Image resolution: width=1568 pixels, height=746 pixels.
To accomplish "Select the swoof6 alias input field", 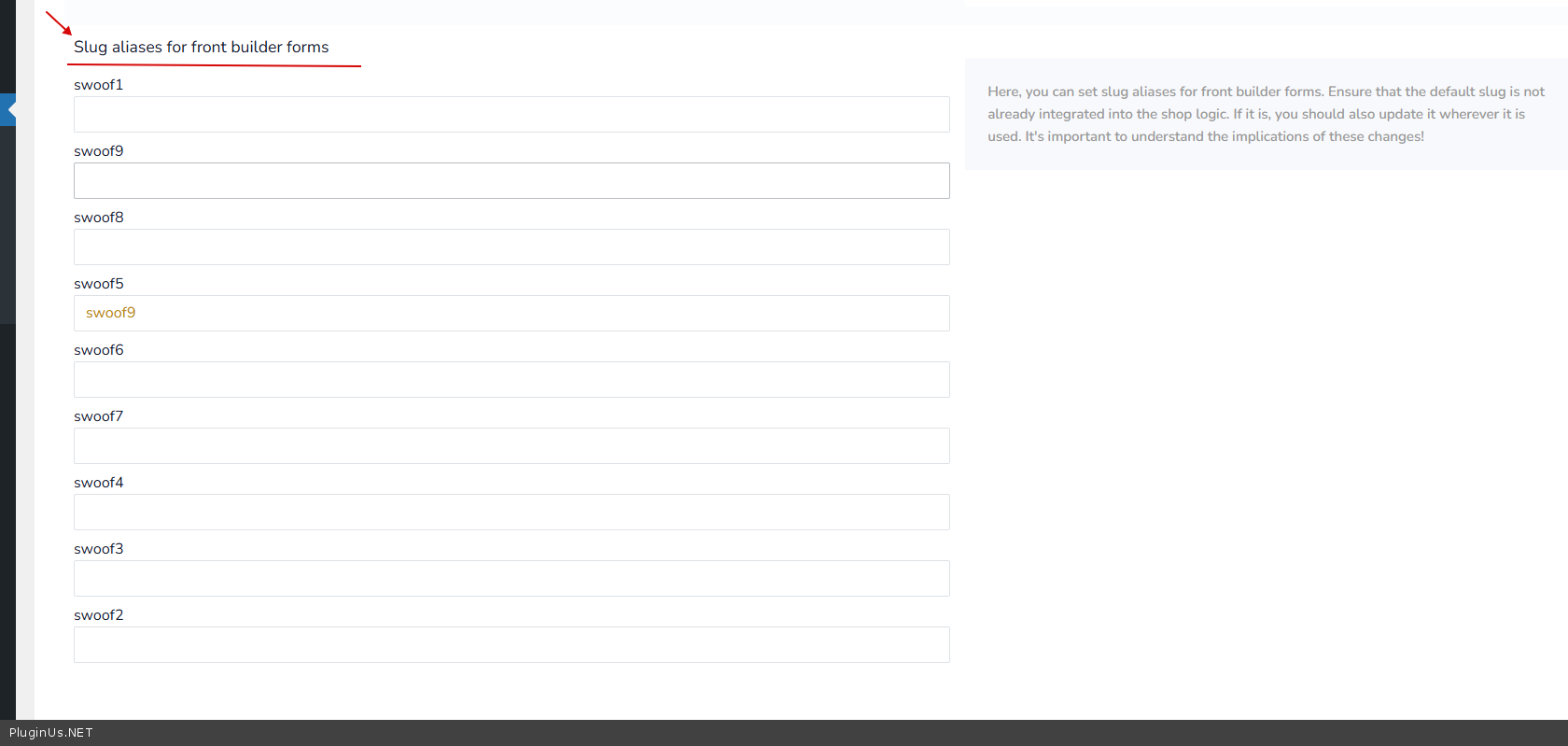I will point(511,380).
